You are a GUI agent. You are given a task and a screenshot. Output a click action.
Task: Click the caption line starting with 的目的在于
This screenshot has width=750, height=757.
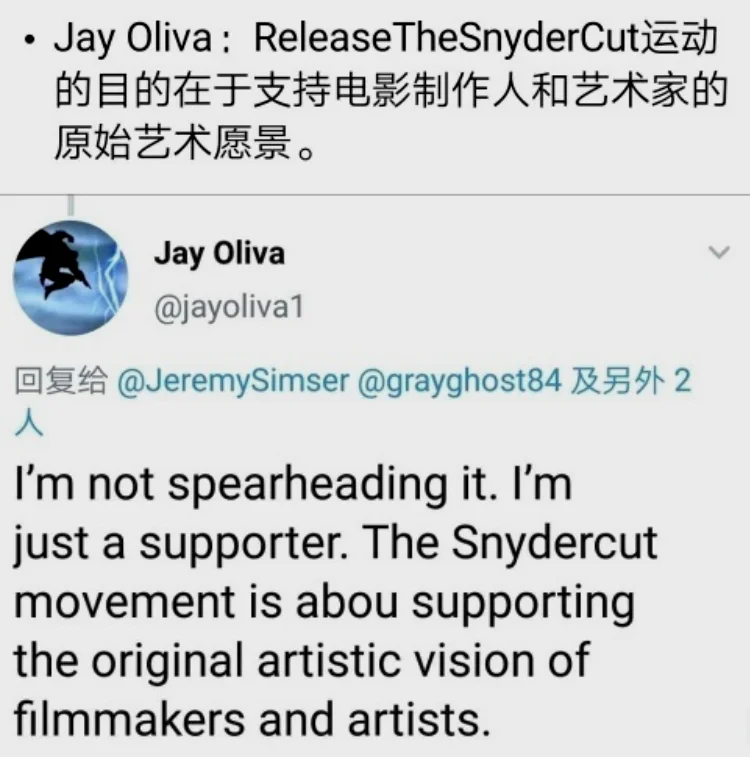pyautogui.click(x=391, y=90)
